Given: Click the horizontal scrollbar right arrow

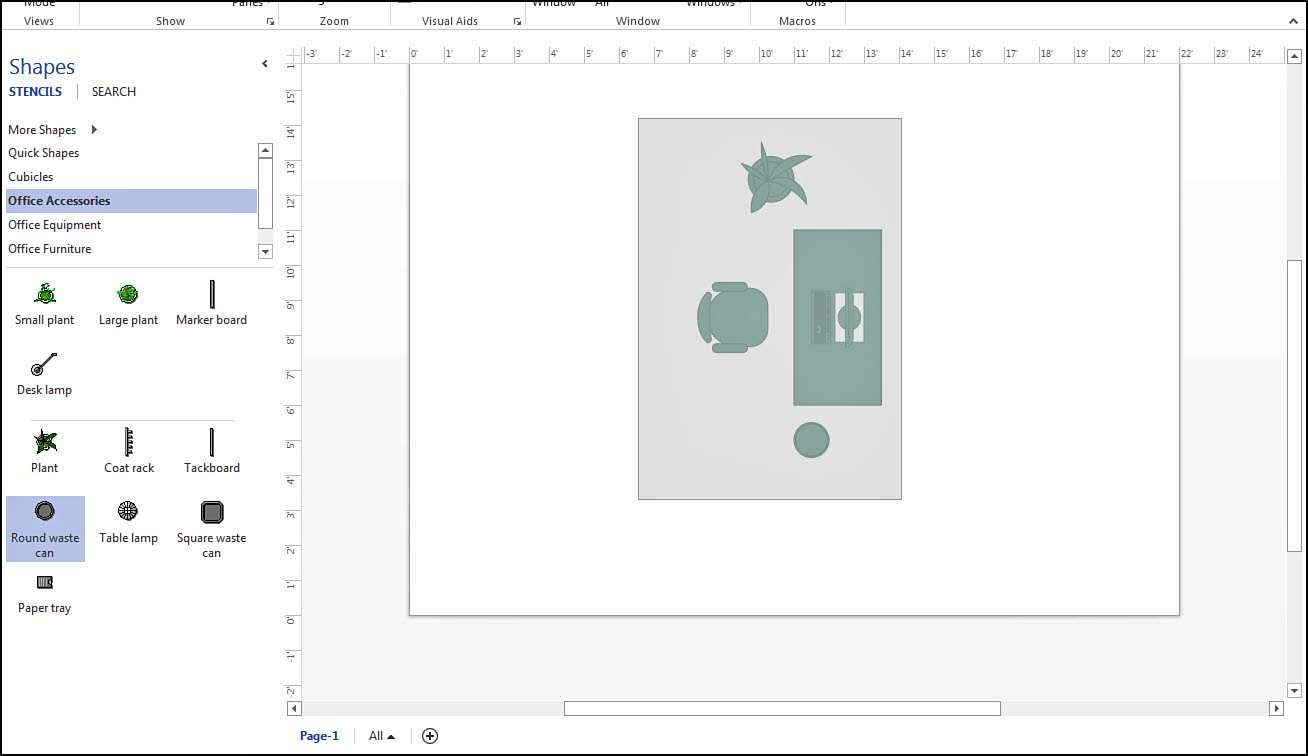Looking at the screenshot, I should (1276, 708).
